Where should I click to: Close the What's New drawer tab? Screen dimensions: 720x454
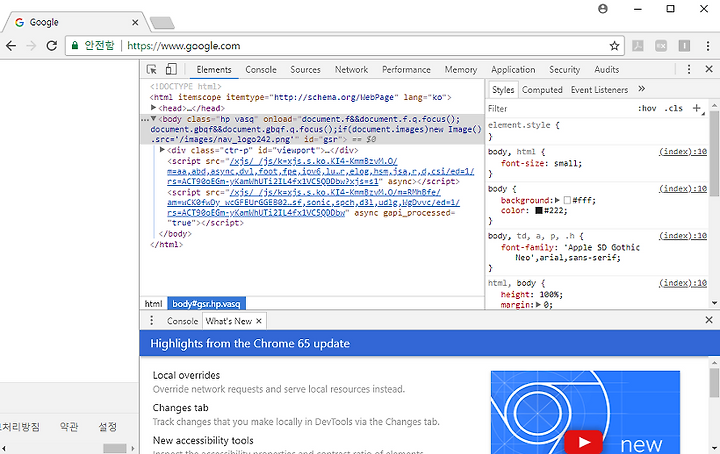click(259, 321)
